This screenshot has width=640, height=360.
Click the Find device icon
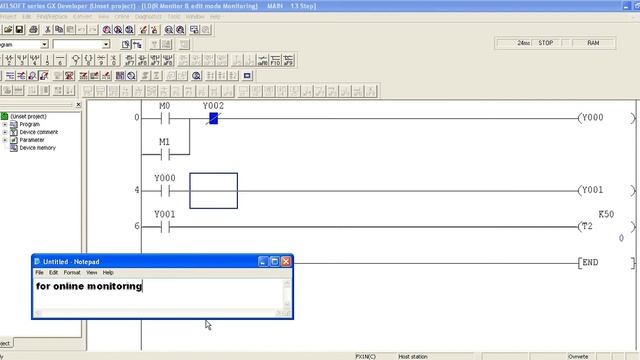click(x=107, y=29)
